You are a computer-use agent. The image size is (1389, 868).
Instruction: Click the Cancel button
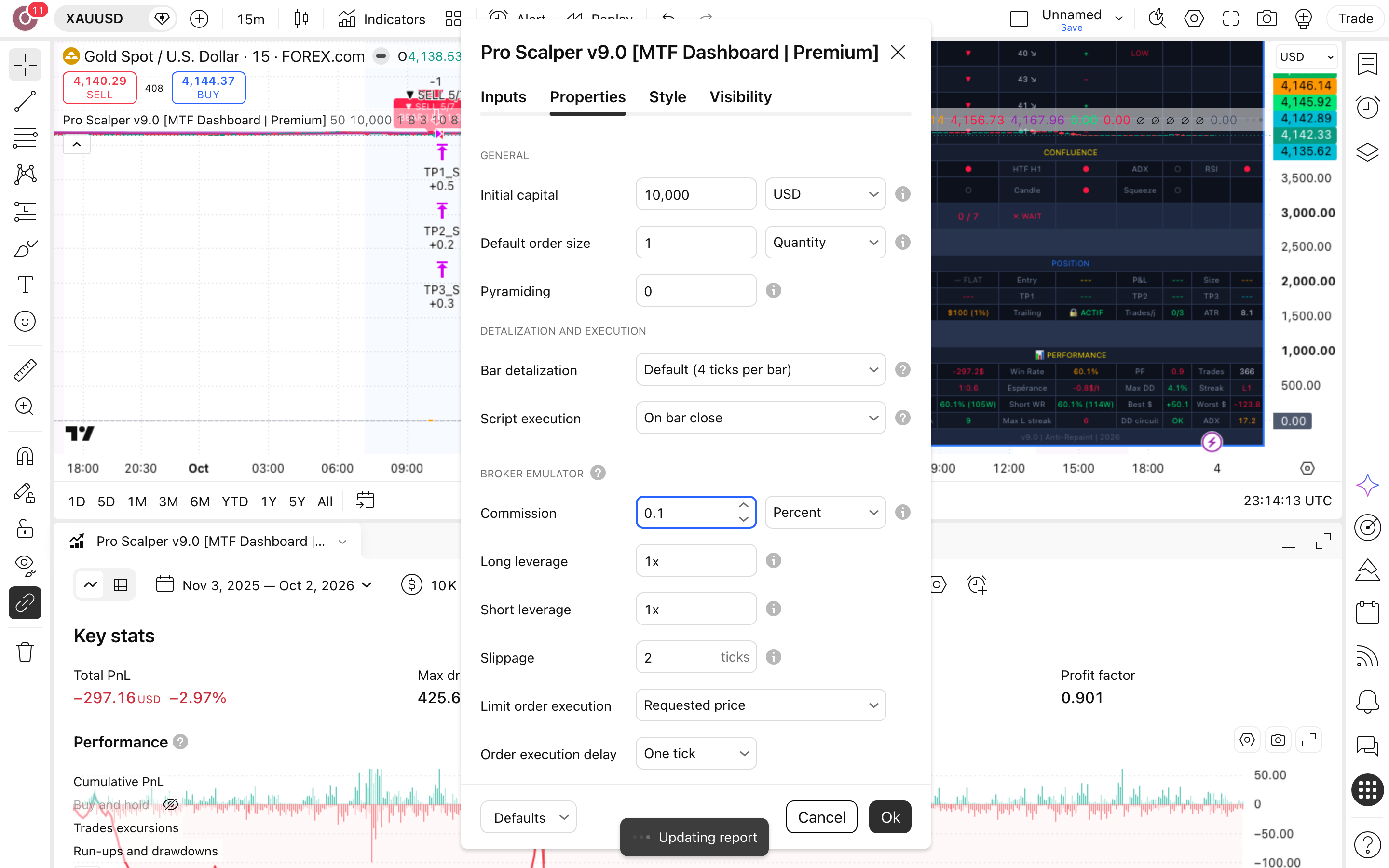[821, 817]
